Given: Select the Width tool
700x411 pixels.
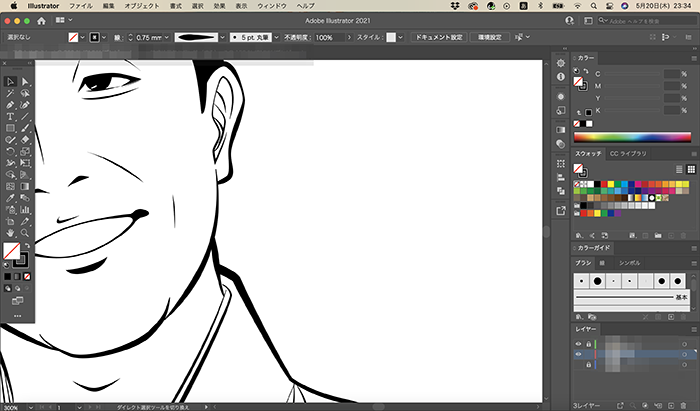Looking at the screenshot, I should [x=10, y=163].
